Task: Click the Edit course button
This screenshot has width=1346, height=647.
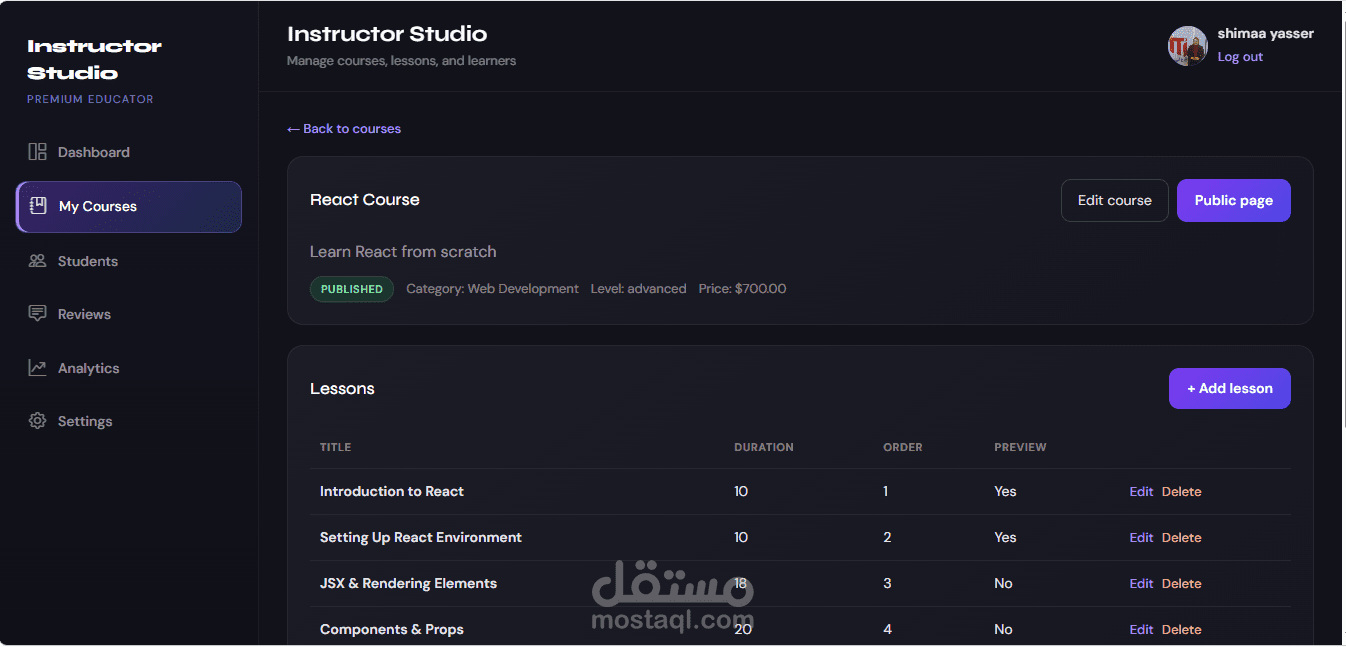Action: click(x=1114, y=200)
